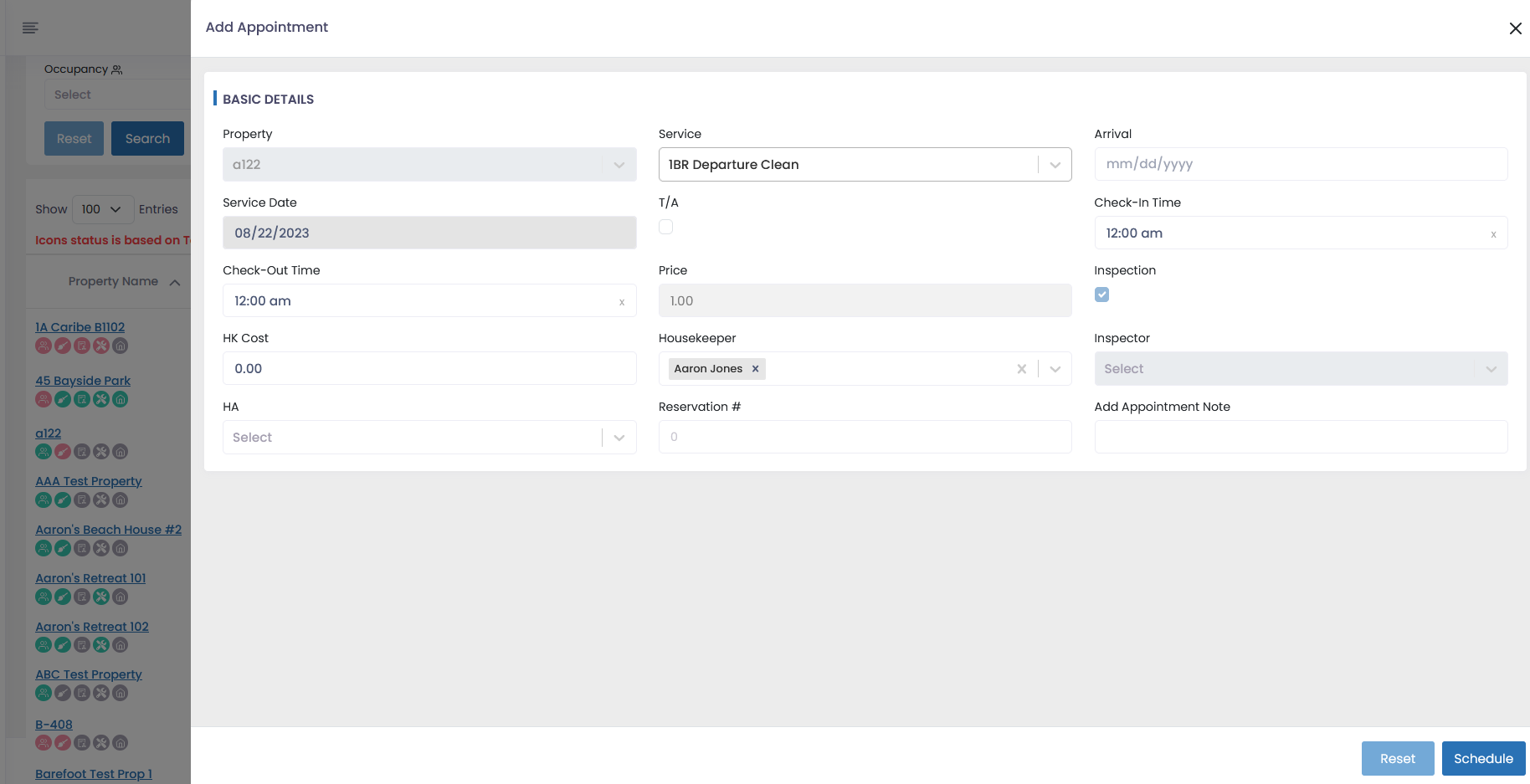Click Reset button beside Search
The width and height of the screenshot is (1530, 784).
[x=74, y=139]
